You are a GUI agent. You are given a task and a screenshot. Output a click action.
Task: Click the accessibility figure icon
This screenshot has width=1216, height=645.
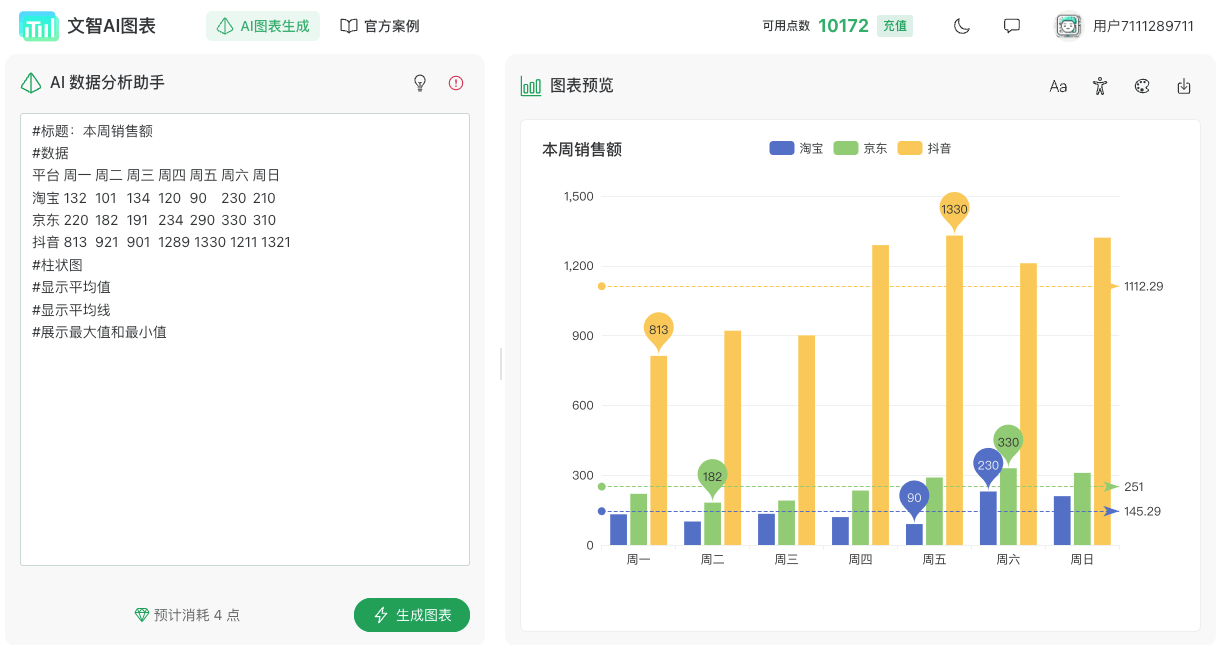pos(1100,86)
